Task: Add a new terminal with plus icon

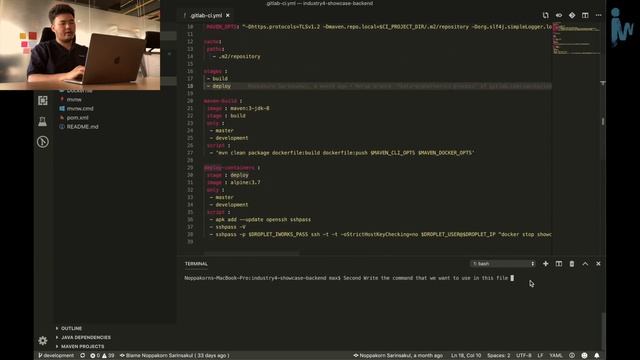Action: click(x=546, y=264)
